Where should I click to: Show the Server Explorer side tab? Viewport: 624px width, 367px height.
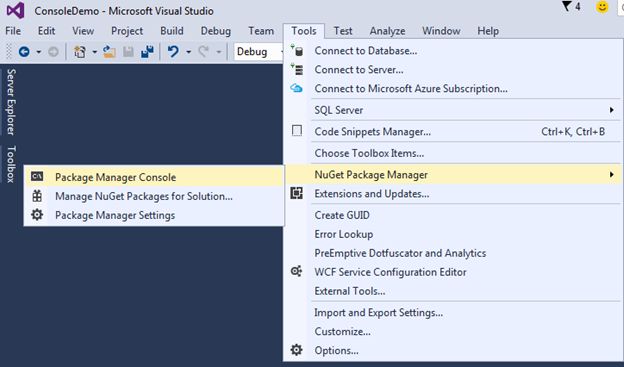pyautogui.click(x=11, y=102)
